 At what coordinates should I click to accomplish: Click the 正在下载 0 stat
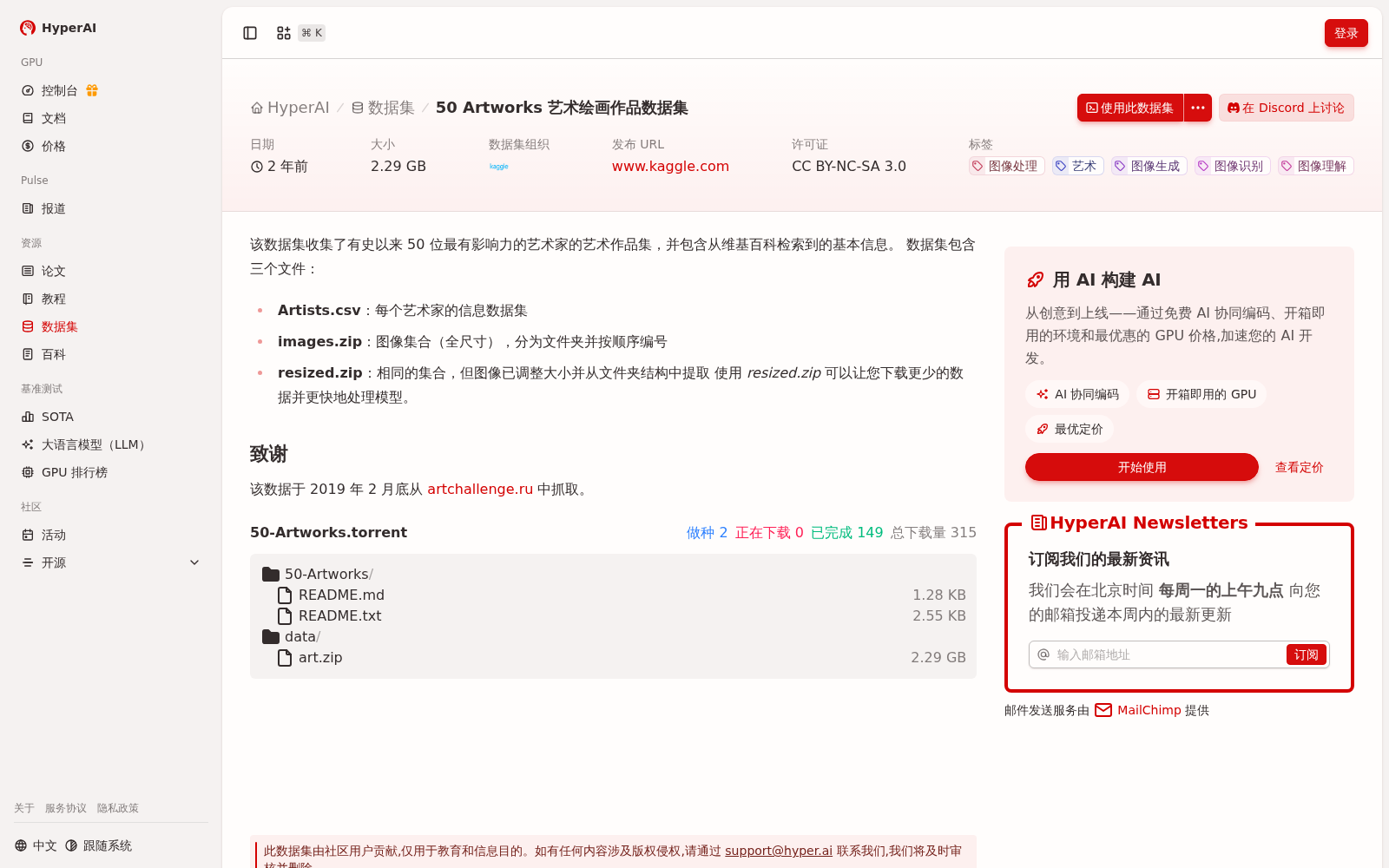click(x=769, y=533)
